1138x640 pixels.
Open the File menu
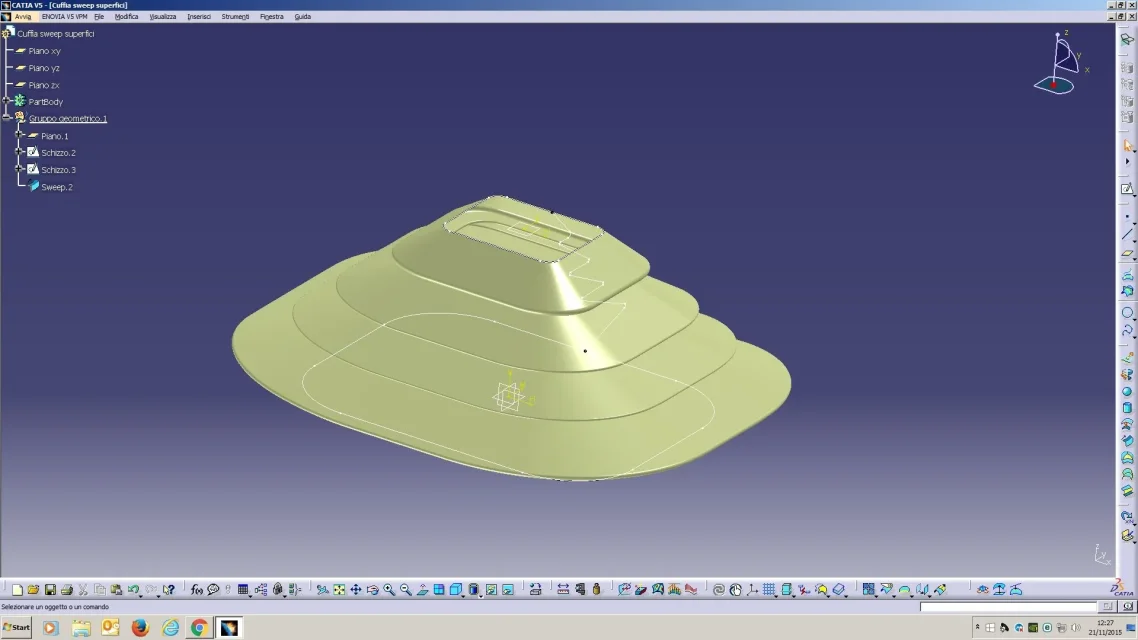[99, 17]
